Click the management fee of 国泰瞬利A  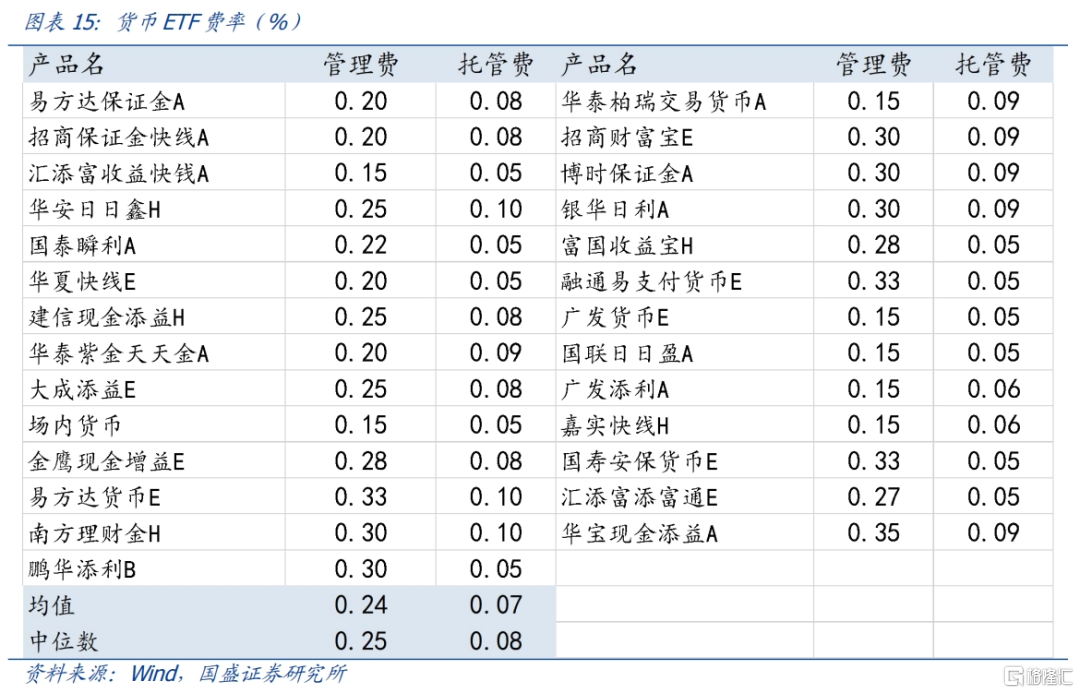pyautogui.click(x=361, y=246)
